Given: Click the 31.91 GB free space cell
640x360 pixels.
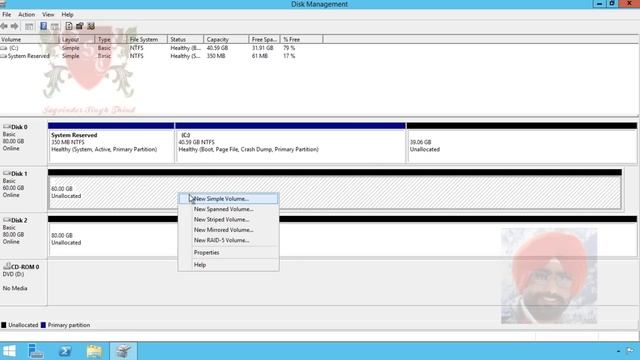Looking at the screenshot, I should click(x=262, y=48).
